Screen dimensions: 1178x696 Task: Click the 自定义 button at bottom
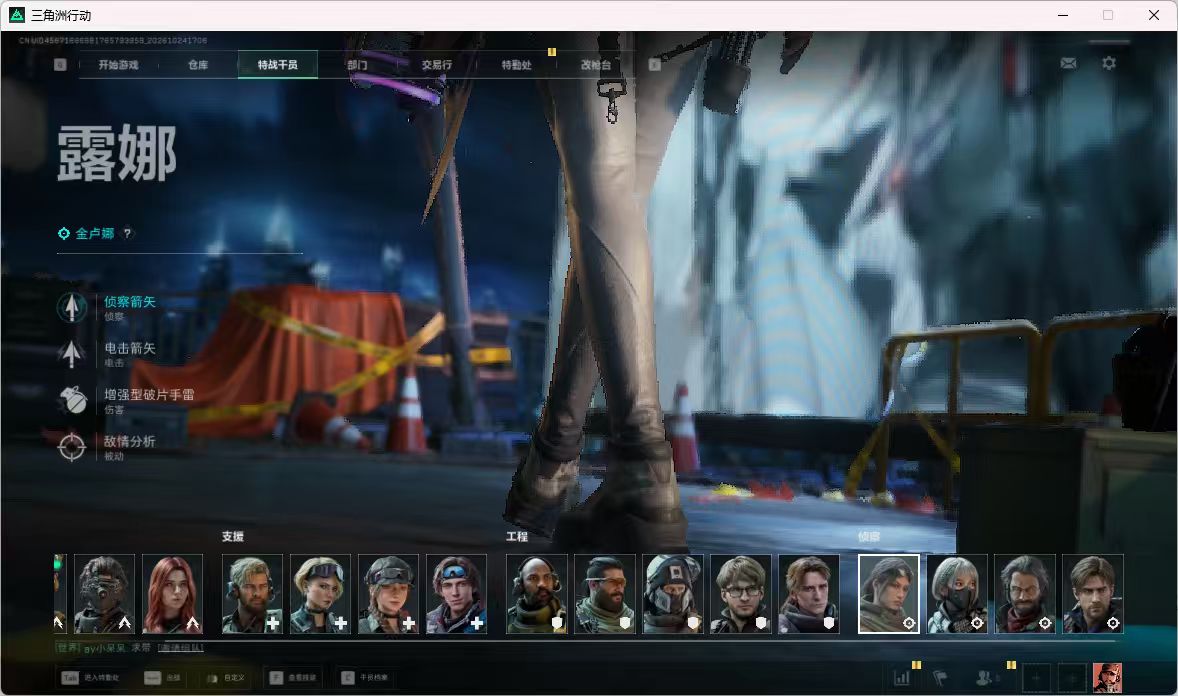pyautogui.click(x=225, y=678)
